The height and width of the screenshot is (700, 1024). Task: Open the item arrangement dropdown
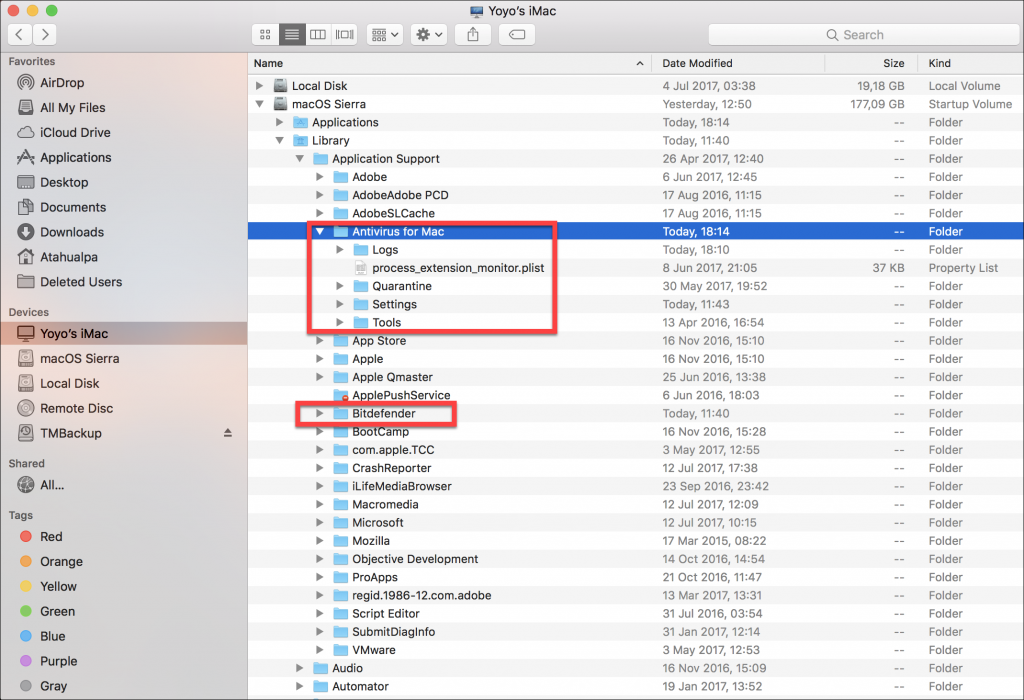point(385,35)
